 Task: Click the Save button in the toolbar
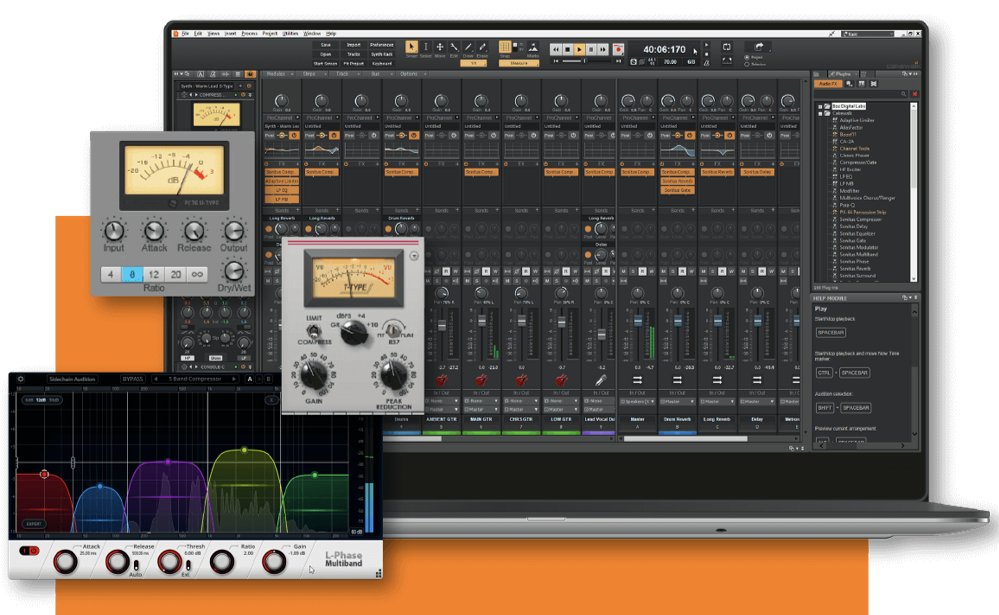[x=326, y=45]
